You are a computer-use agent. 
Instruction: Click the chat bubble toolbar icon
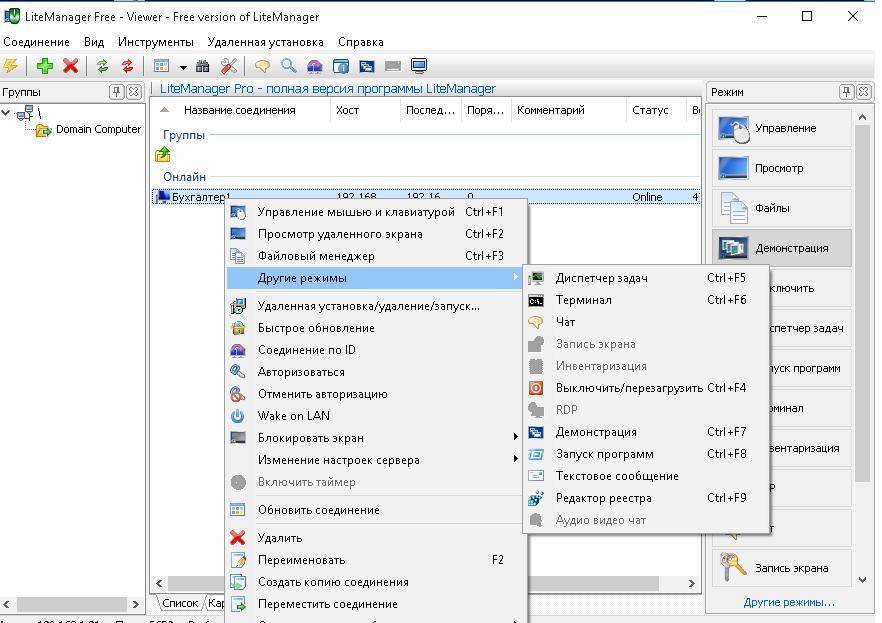point(262,66)
